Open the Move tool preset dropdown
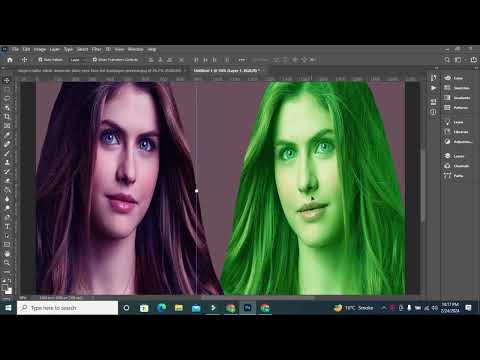Viewport: 480px width, 360px height. point(25,60)
